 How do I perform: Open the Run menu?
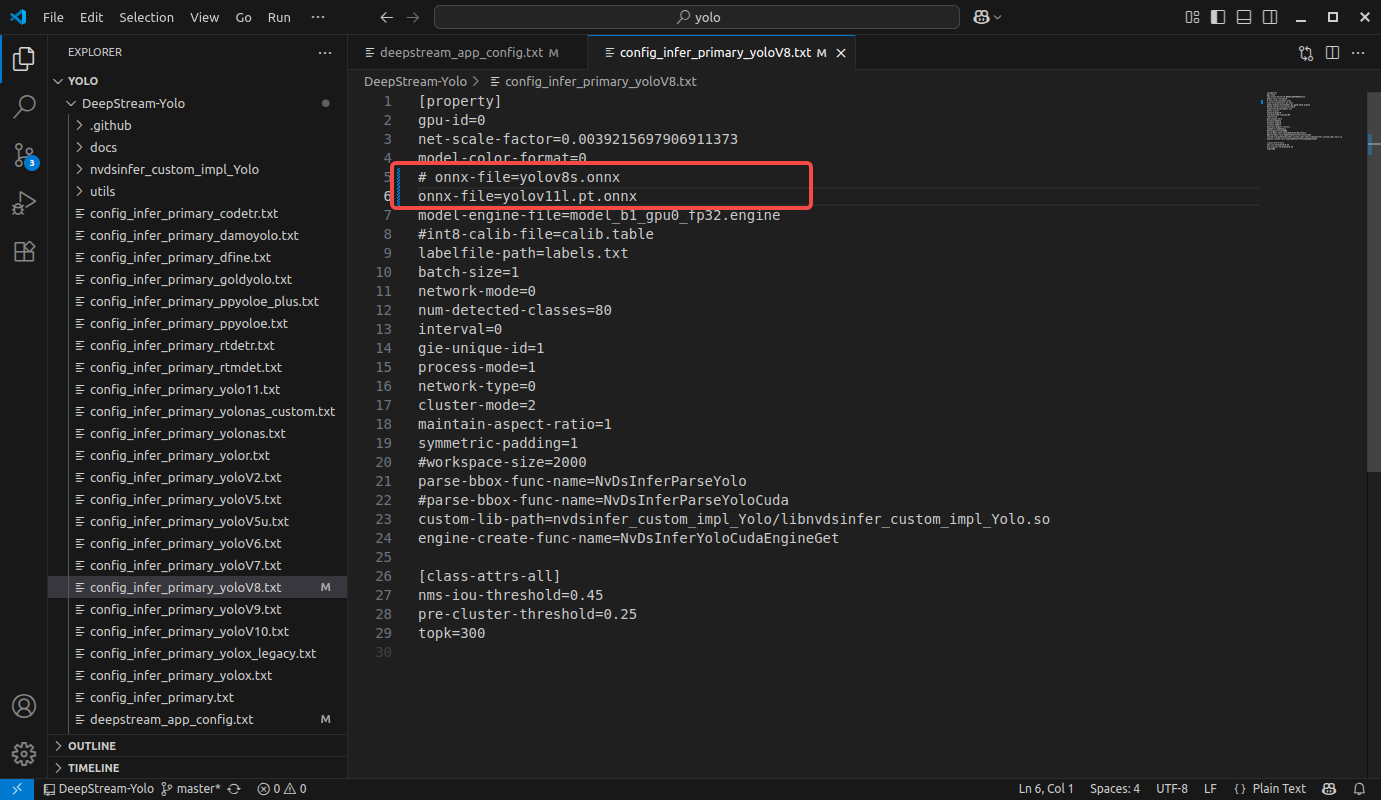pyautogui.click(x=279, y=17)
